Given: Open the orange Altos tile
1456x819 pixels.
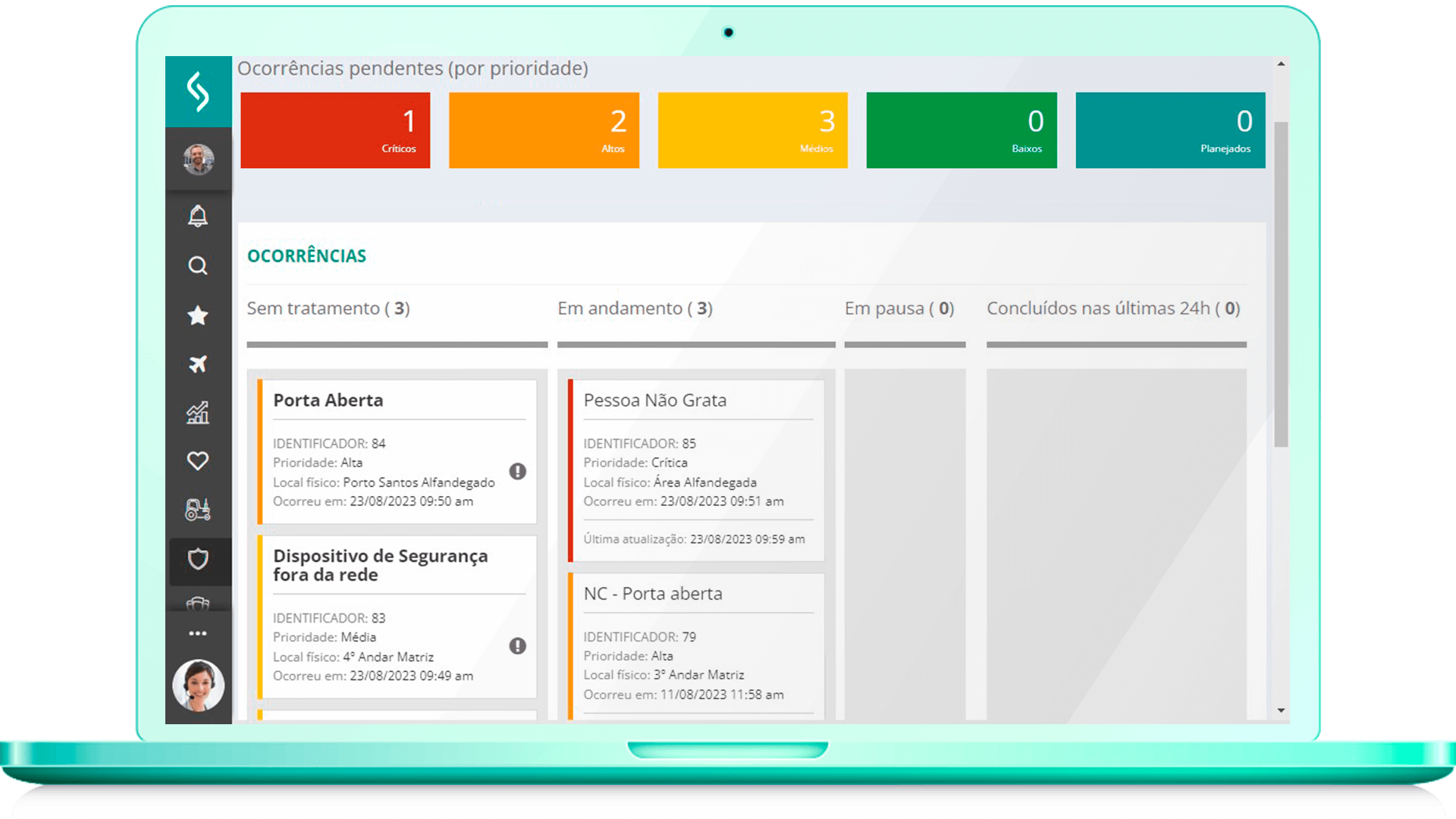Looking at the screenshot, I should coord(544,130).
